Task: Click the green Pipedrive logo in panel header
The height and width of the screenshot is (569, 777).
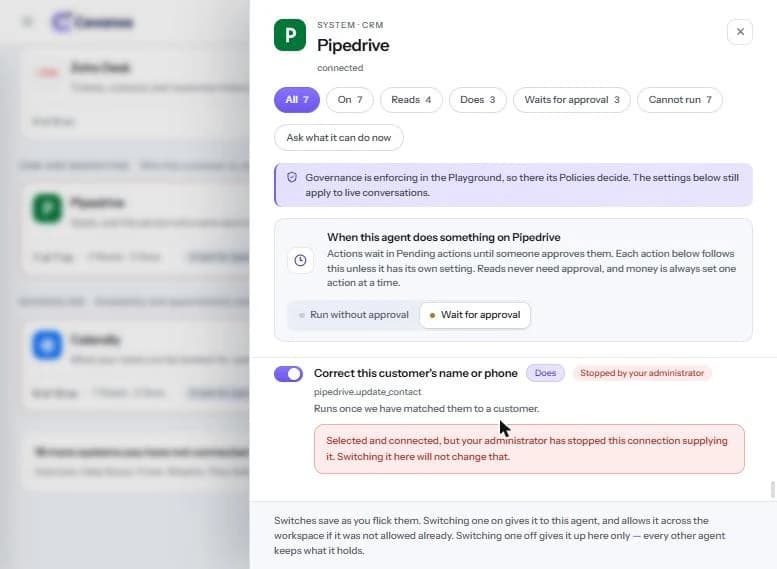Action: tap(290, 35)
